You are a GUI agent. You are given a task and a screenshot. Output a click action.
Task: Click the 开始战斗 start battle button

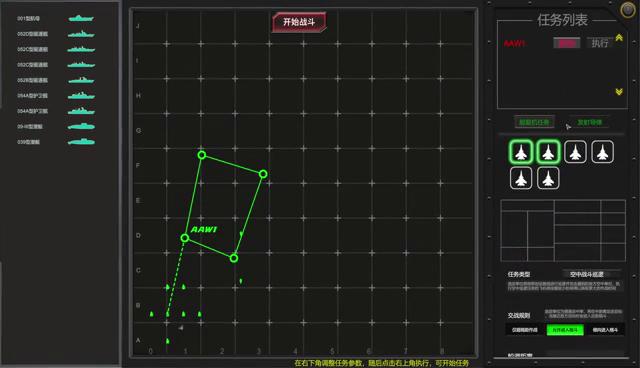(x=299, y=22)
